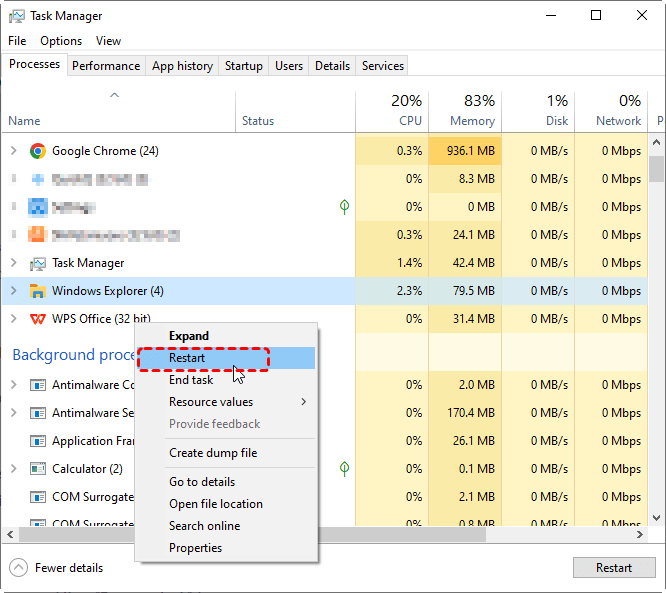The width and height of the screenshot is (666, 593).
Task: Click the green leaf status icon in Calculator row
Action: click(x=344, y=469)
